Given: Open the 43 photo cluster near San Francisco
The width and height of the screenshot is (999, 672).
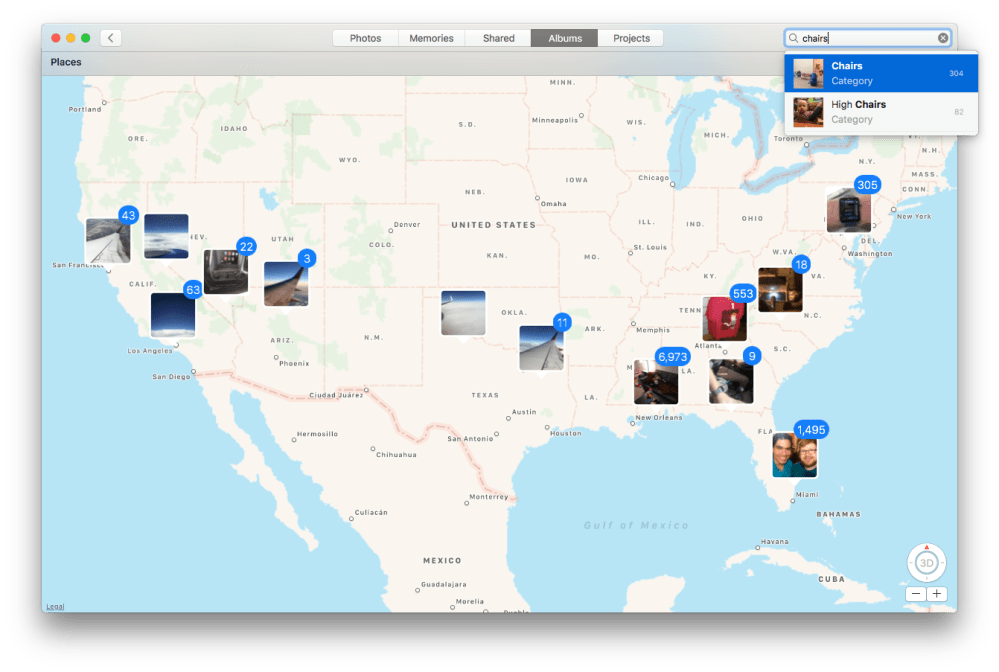Looking at the screenshot, I should click(x=107, y=240).
